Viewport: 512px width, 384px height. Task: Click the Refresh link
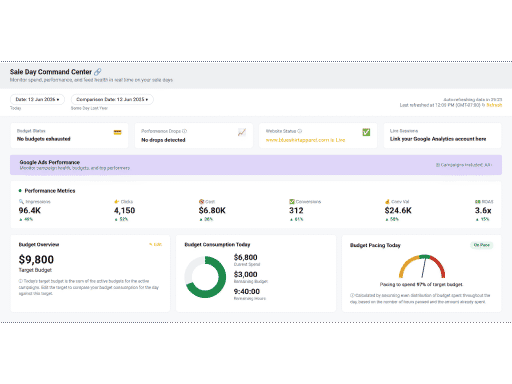point(494,105)
